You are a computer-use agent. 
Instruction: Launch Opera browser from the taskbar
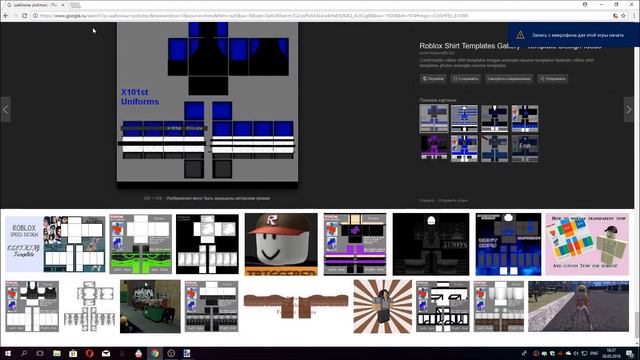click(x=89, y=353)
